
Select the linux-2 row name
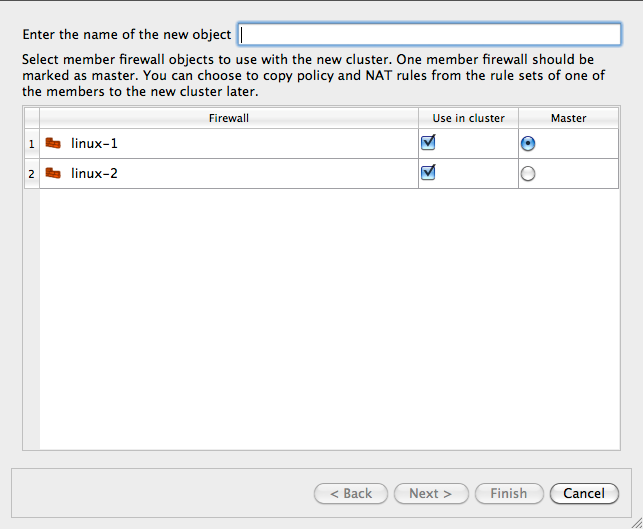(x=94, y=174)
